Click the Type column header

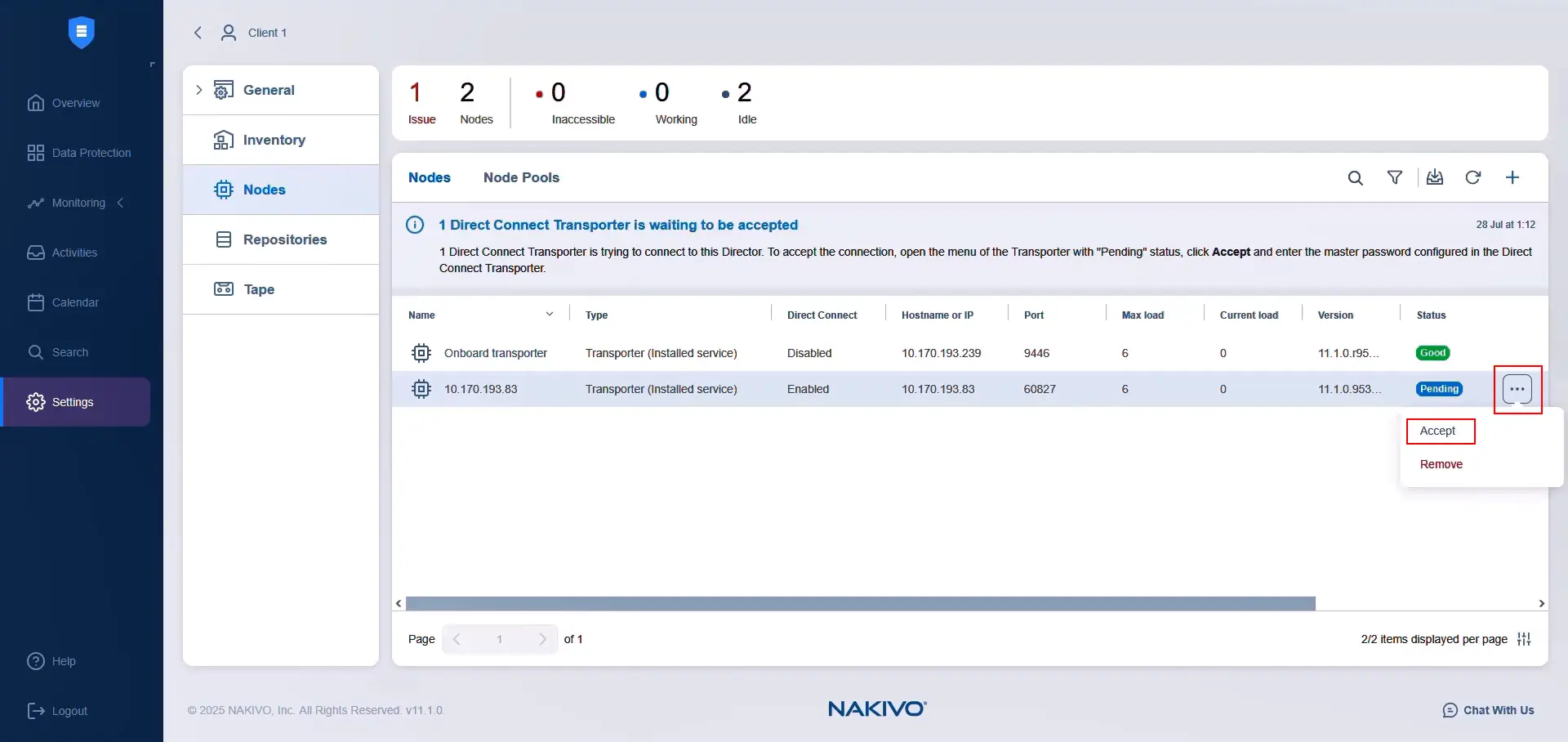596,315
